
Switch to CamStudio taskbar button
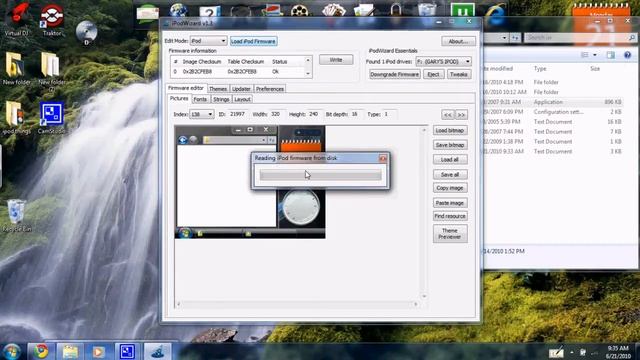coord(127,351)
